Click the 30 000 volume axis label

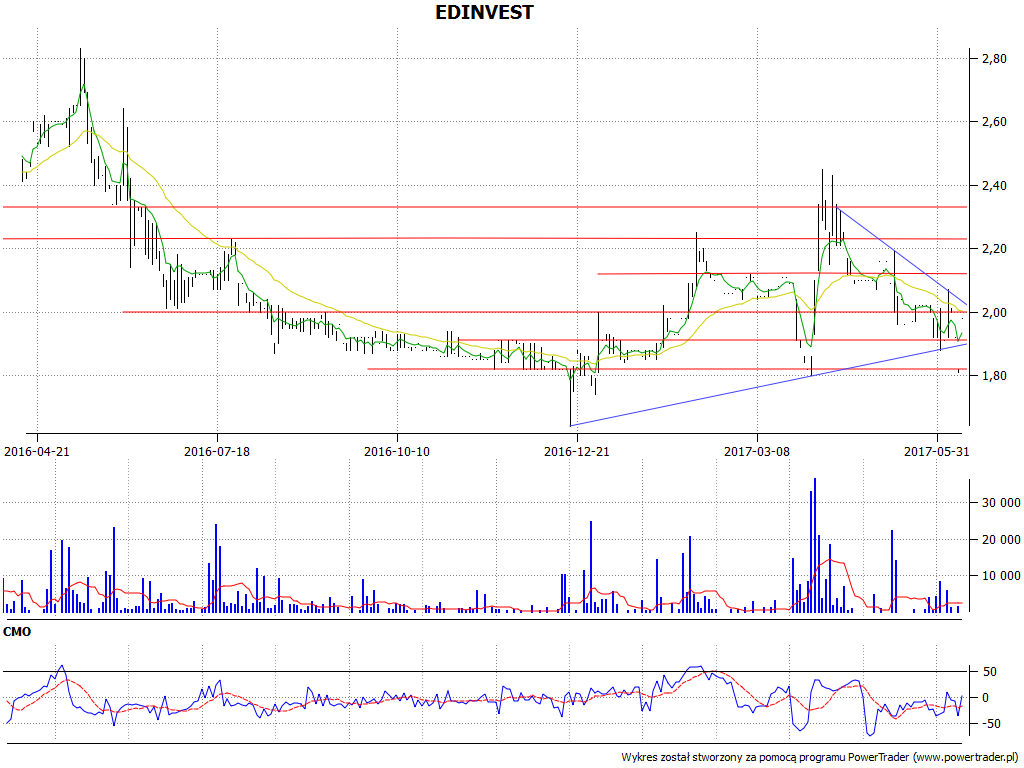1000,503
